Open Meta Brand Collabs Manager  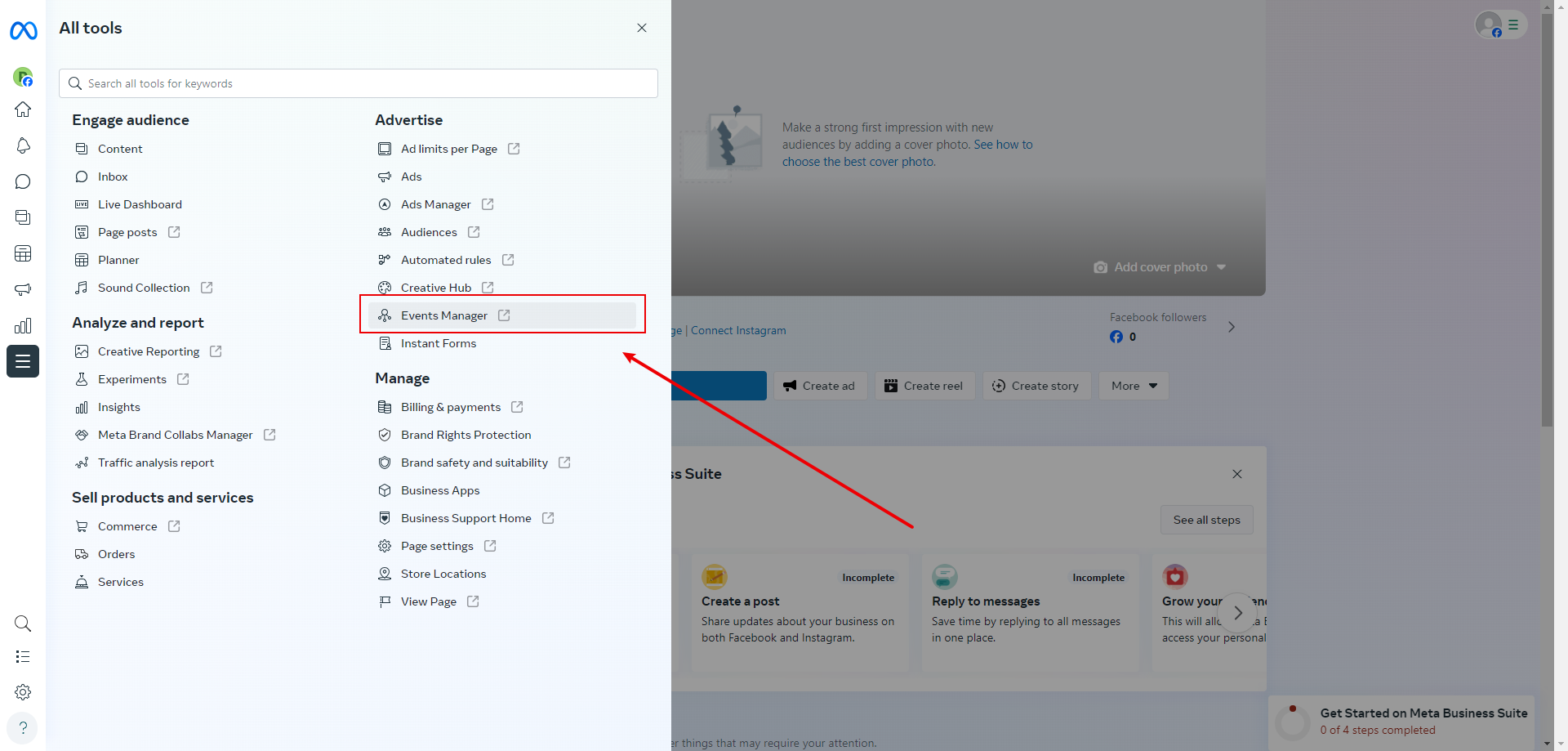click(176, 435)
